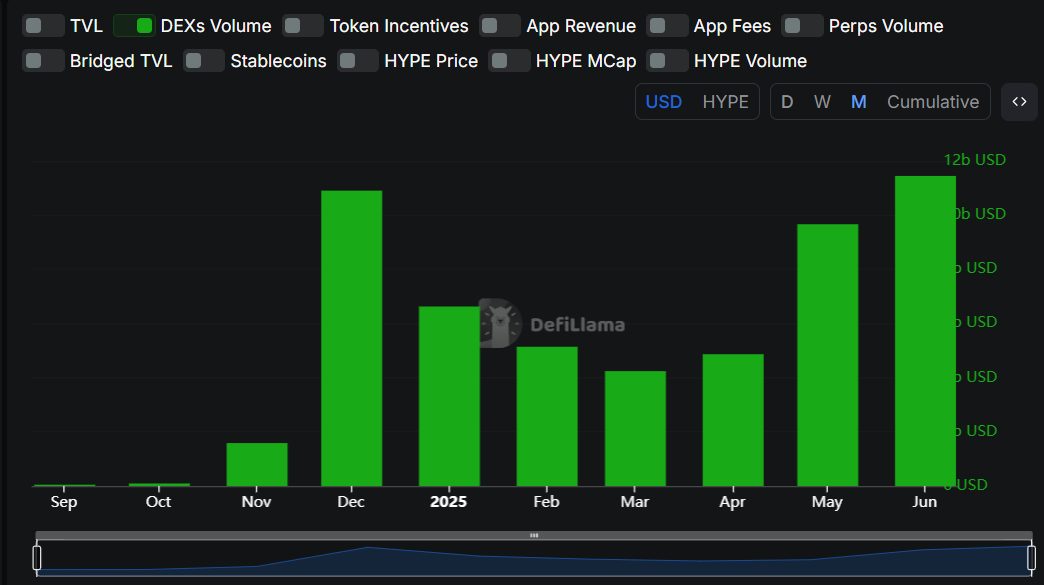This screenshot has width=1044, height=585.
Task: Switch on the Bridged TVL toggle
Action: [43, 61]
